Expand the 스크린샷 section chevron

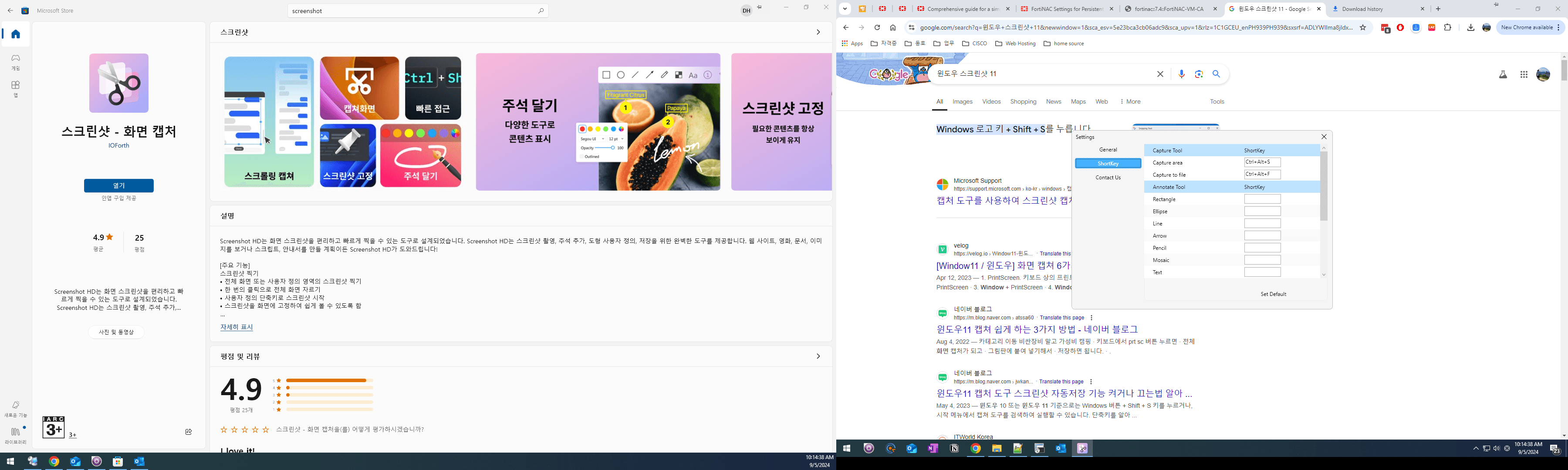click(819, 32)
